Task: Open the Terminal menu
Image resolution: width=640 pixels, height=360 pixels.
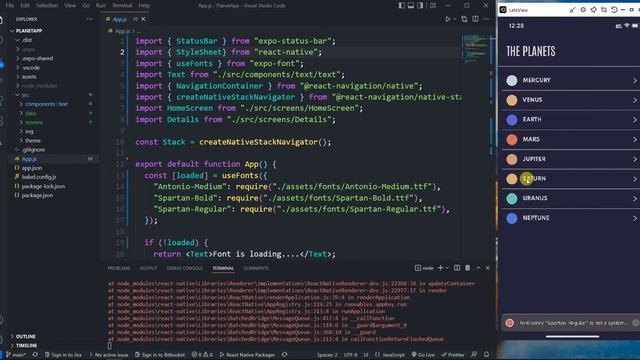Action: (122, 6)
